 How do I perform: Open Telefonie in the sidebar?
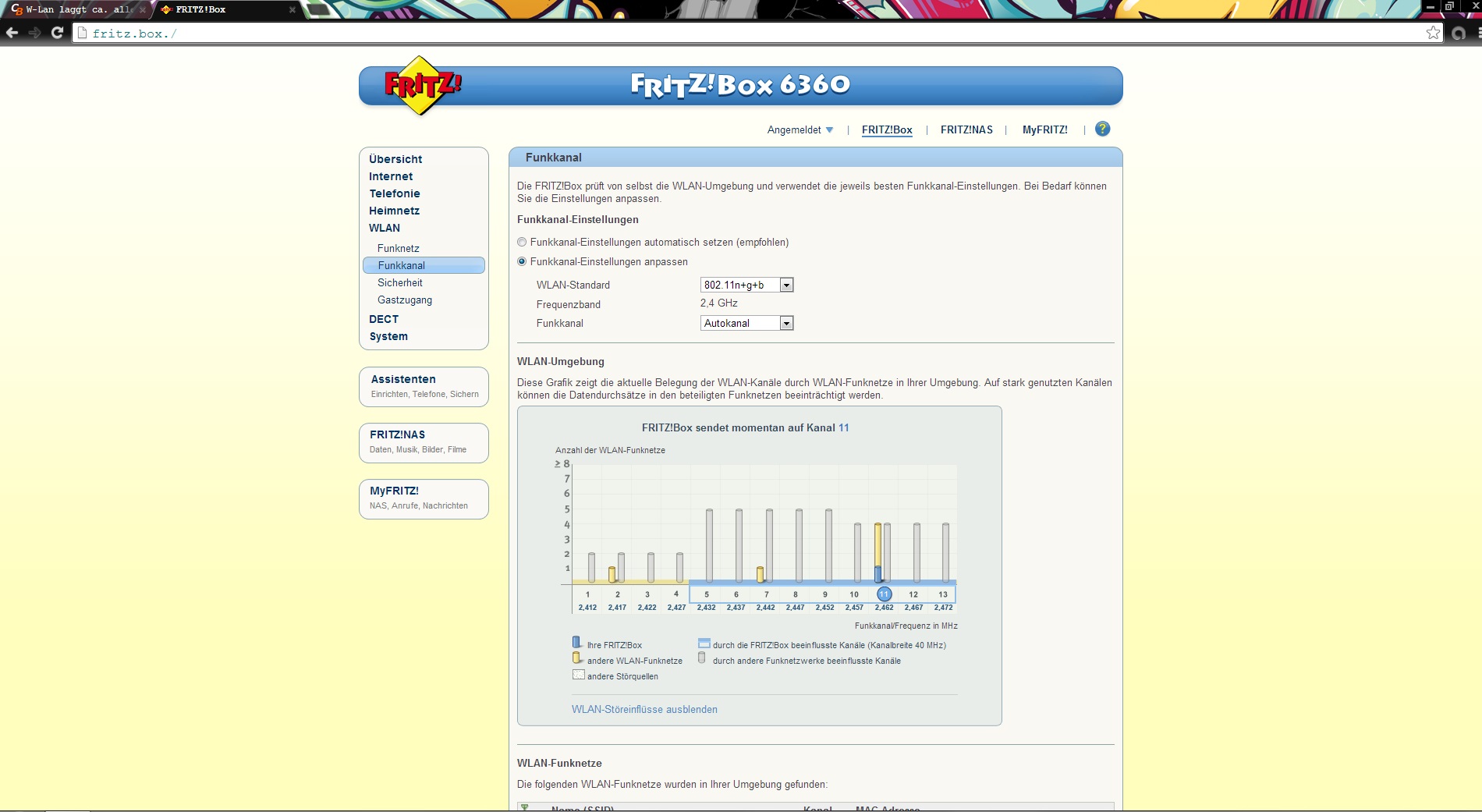(x=395, y=193)
